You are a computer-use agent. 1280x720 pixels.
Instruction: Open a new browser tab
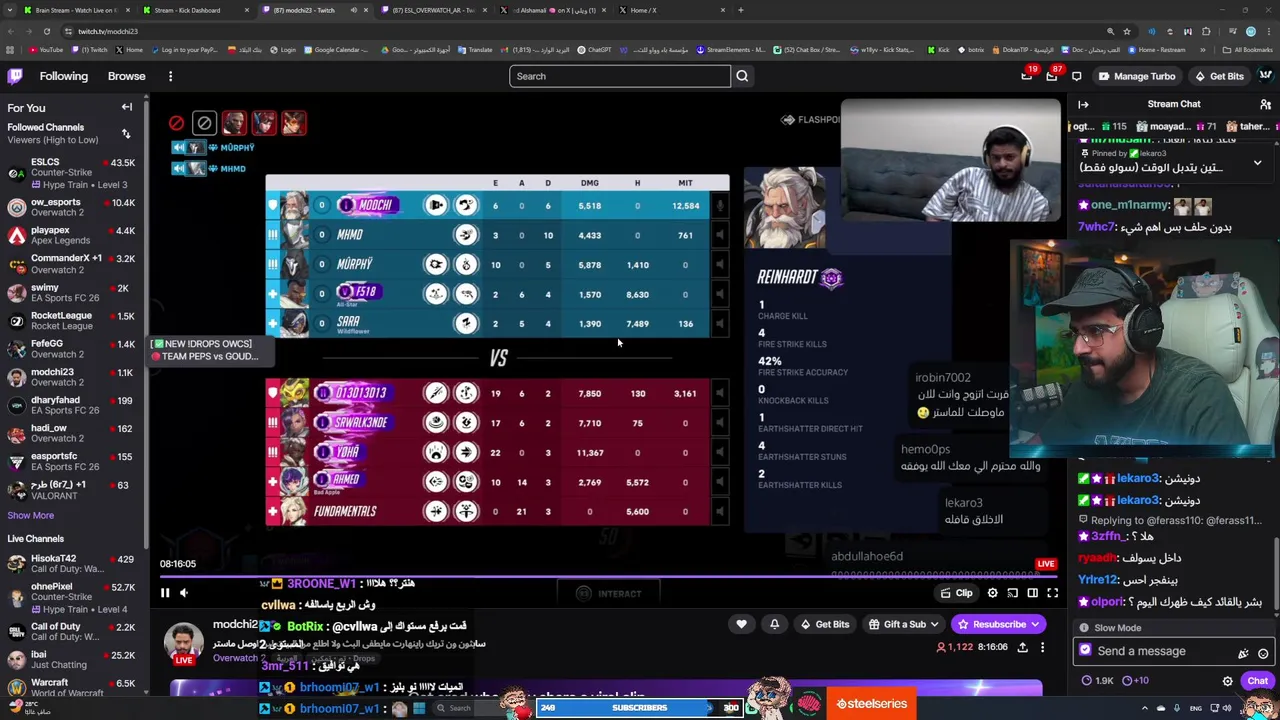point(741,10)
